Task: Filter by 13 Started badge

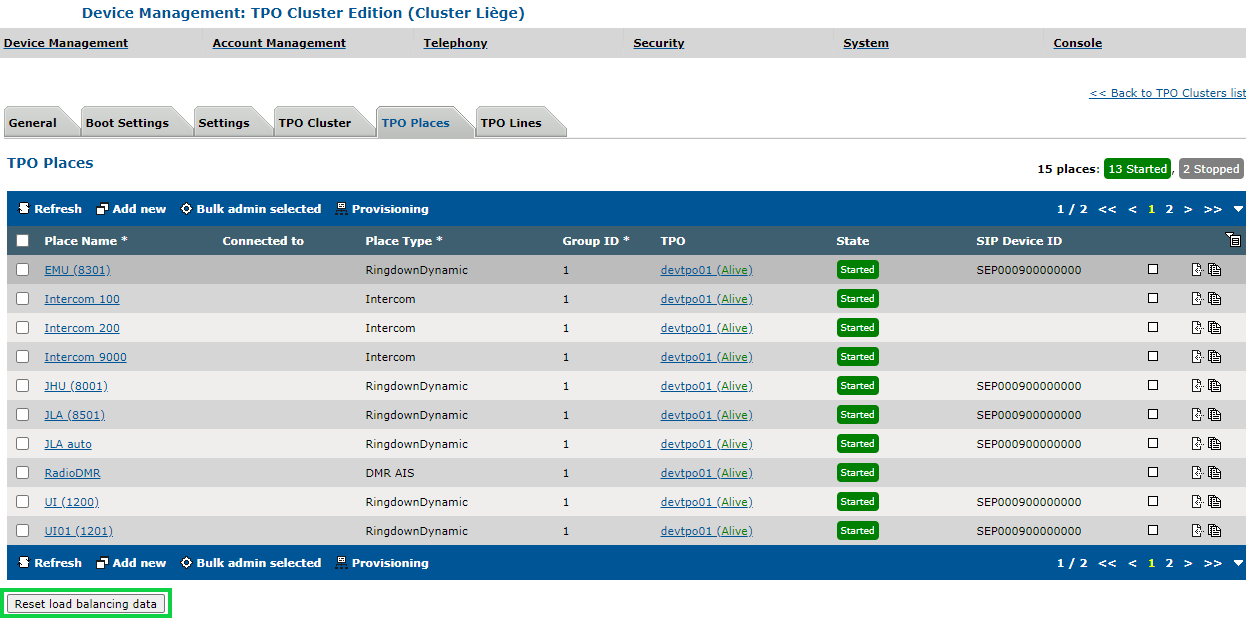Action: pyautogui.click(x=1138, y=169)
